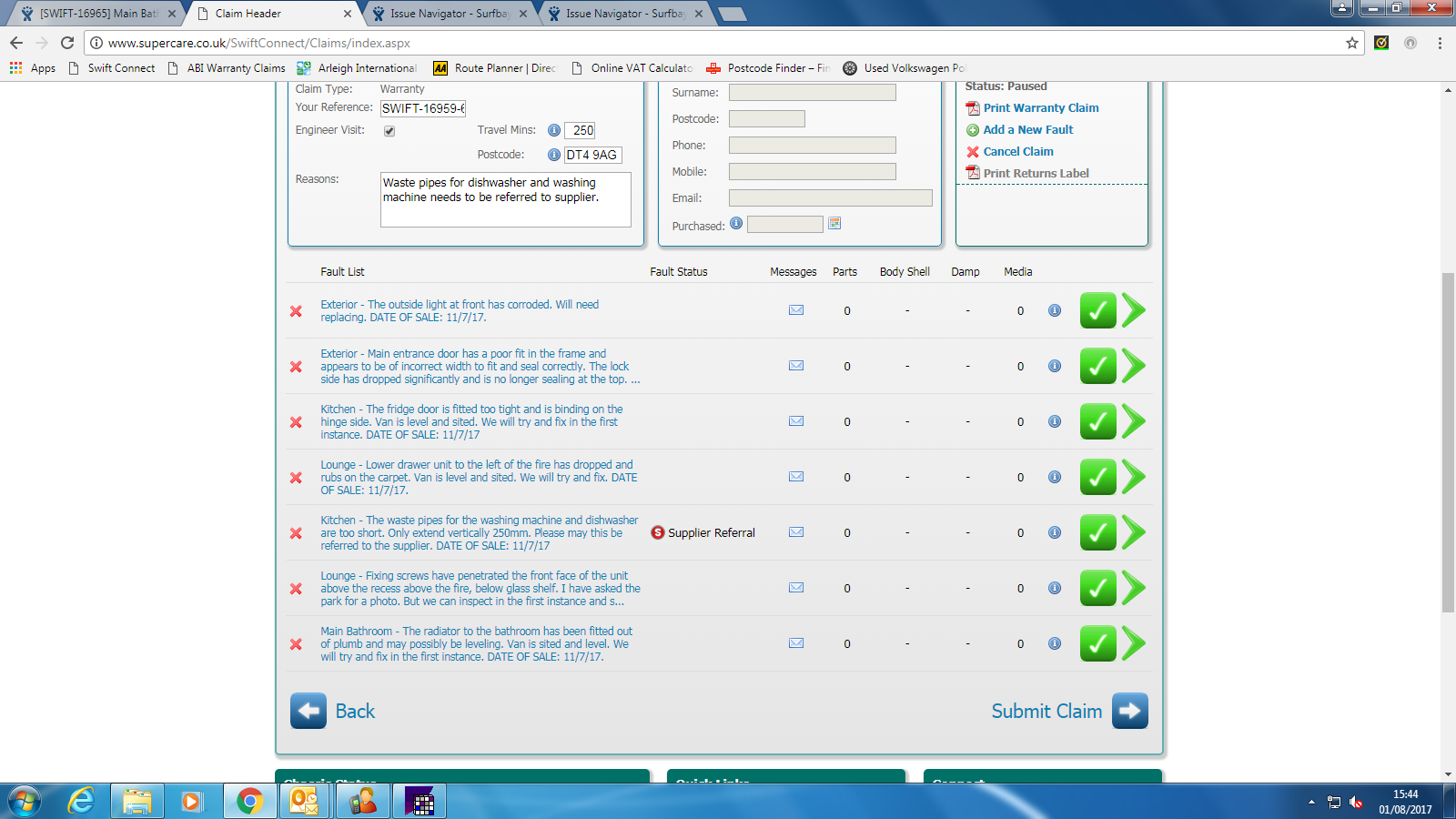The image size is (1456, 819).
Task: Click the Travel Mins field
Action: [x=580, y=130]
